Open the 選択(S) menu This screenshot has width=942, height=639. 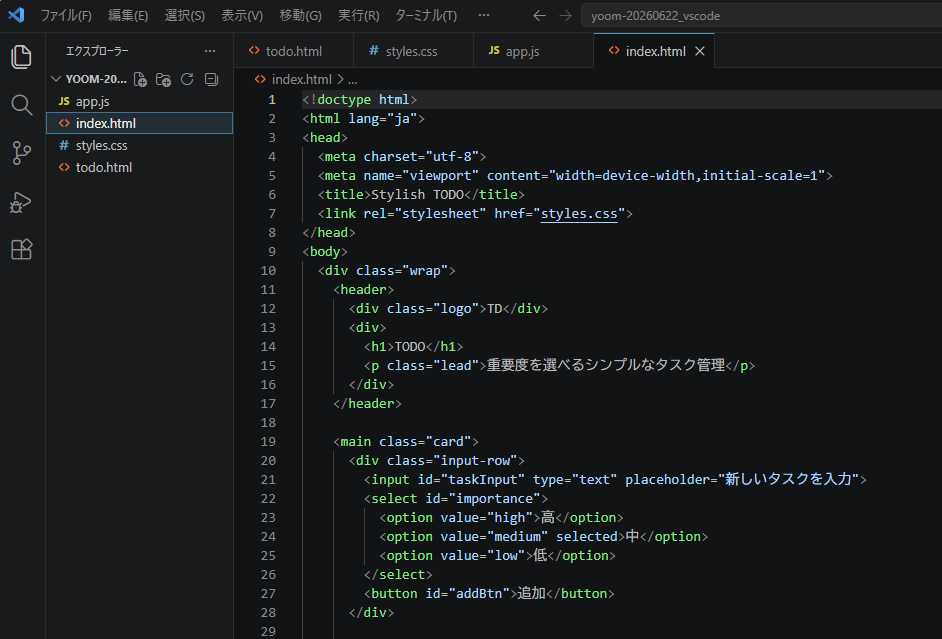(185, 16)
